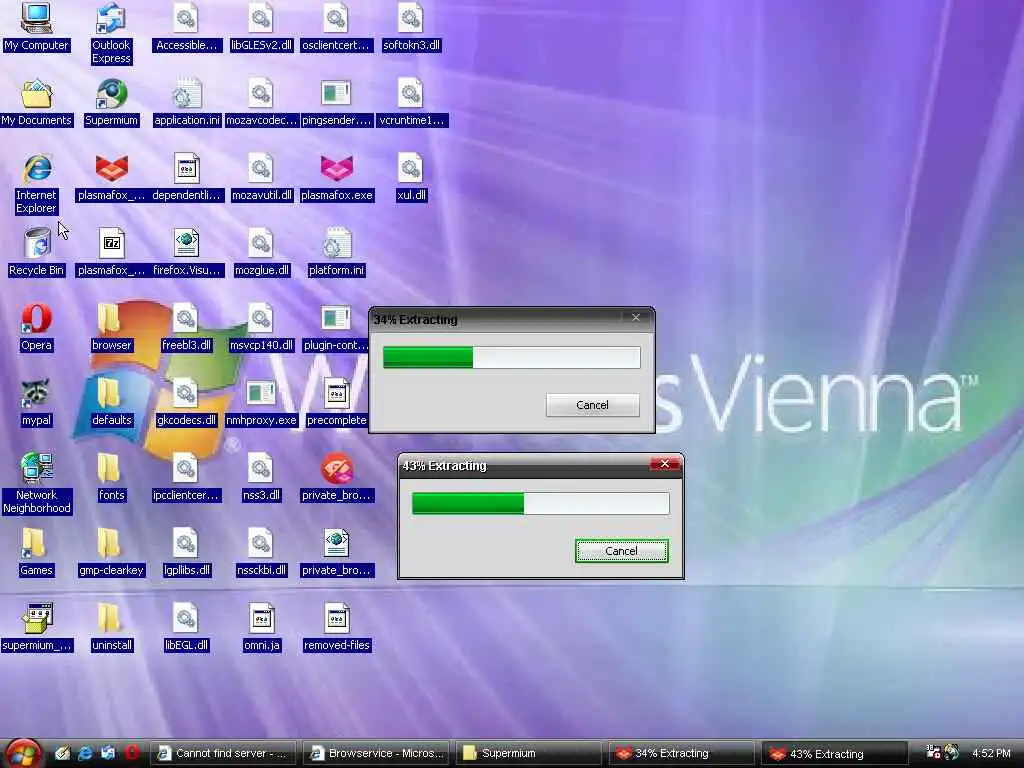Select the browser folder icon
1024x768 pixels.
pyautogui.click(x=111, y=319)
